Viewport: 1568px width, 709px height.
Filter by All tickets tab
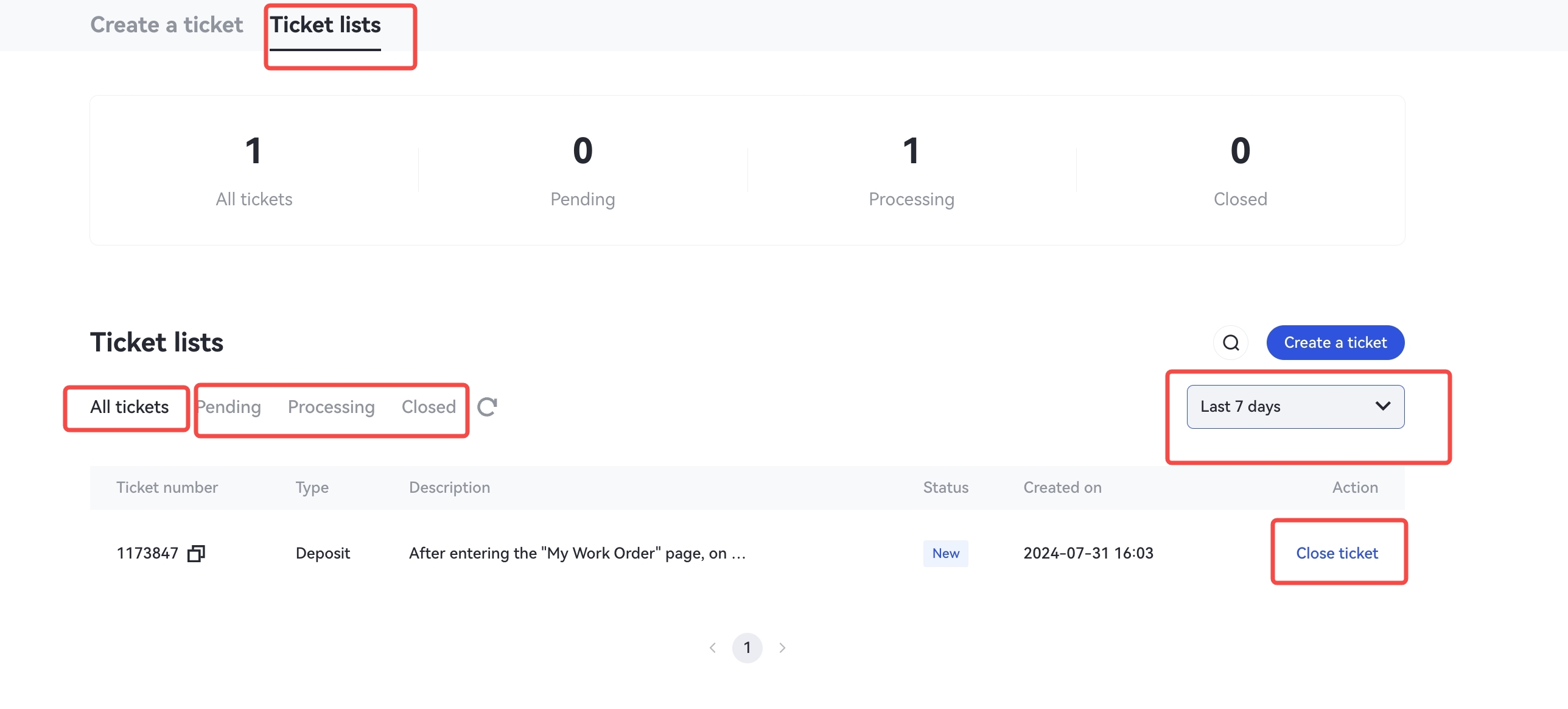[129, 407]
